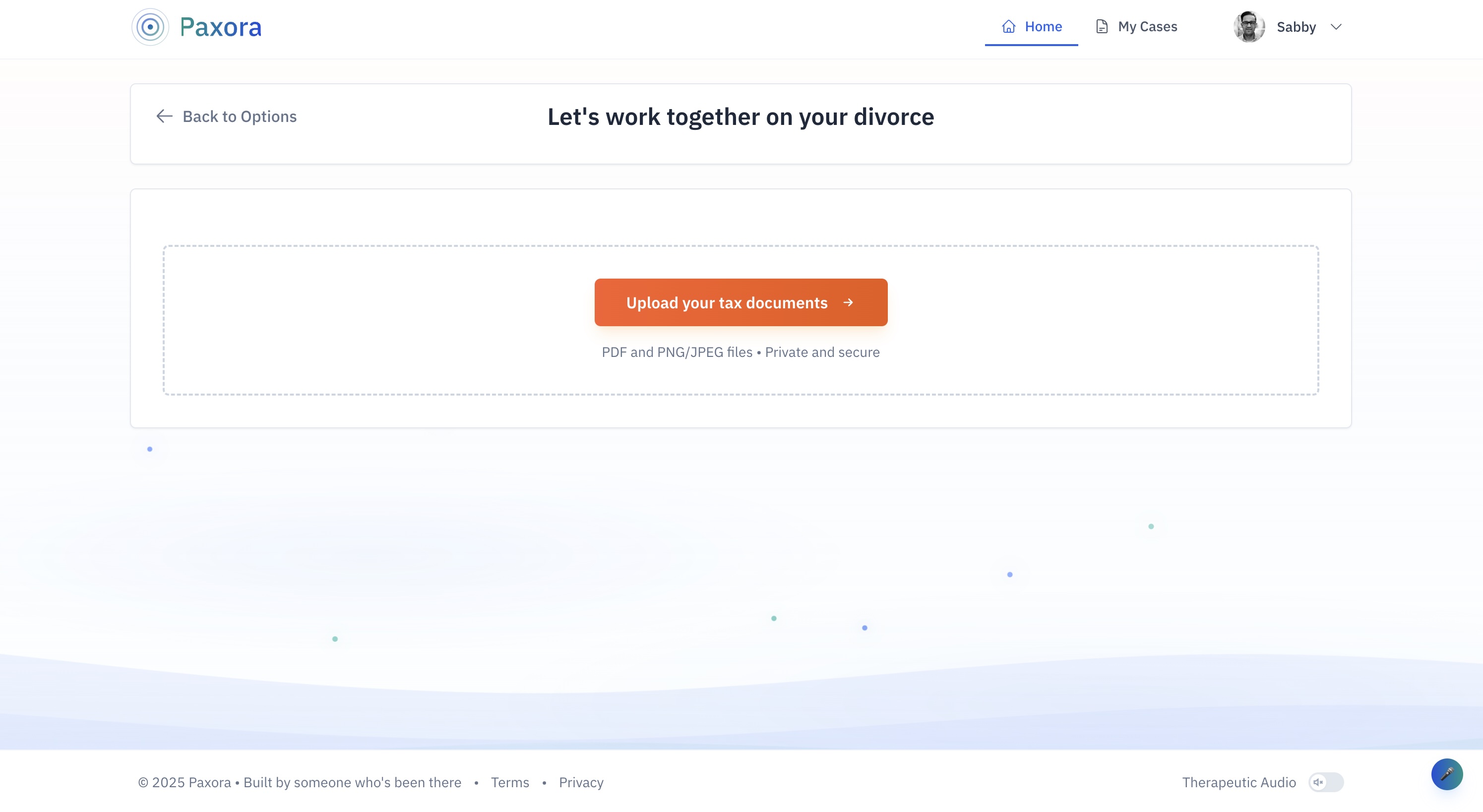The width and height of the screenshot is (1483, 812).
Task: Switch to the My Cases tab
Action: (1135, 26)
